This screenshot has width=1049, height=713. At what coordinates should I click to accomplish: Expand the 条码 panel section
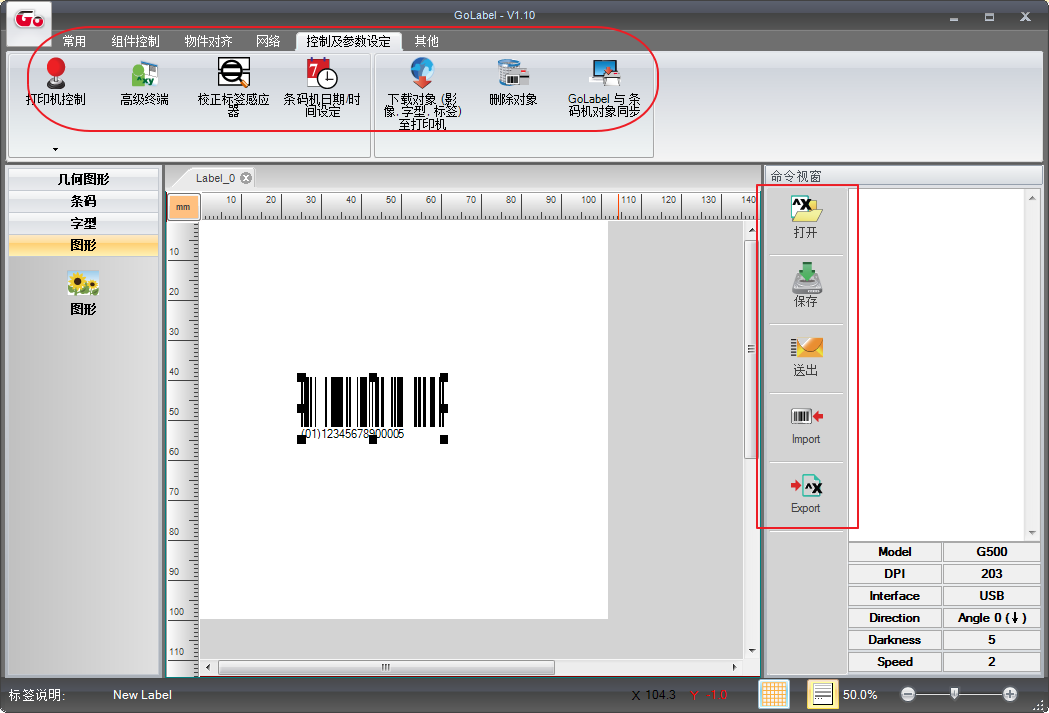[x=84, y=201]
